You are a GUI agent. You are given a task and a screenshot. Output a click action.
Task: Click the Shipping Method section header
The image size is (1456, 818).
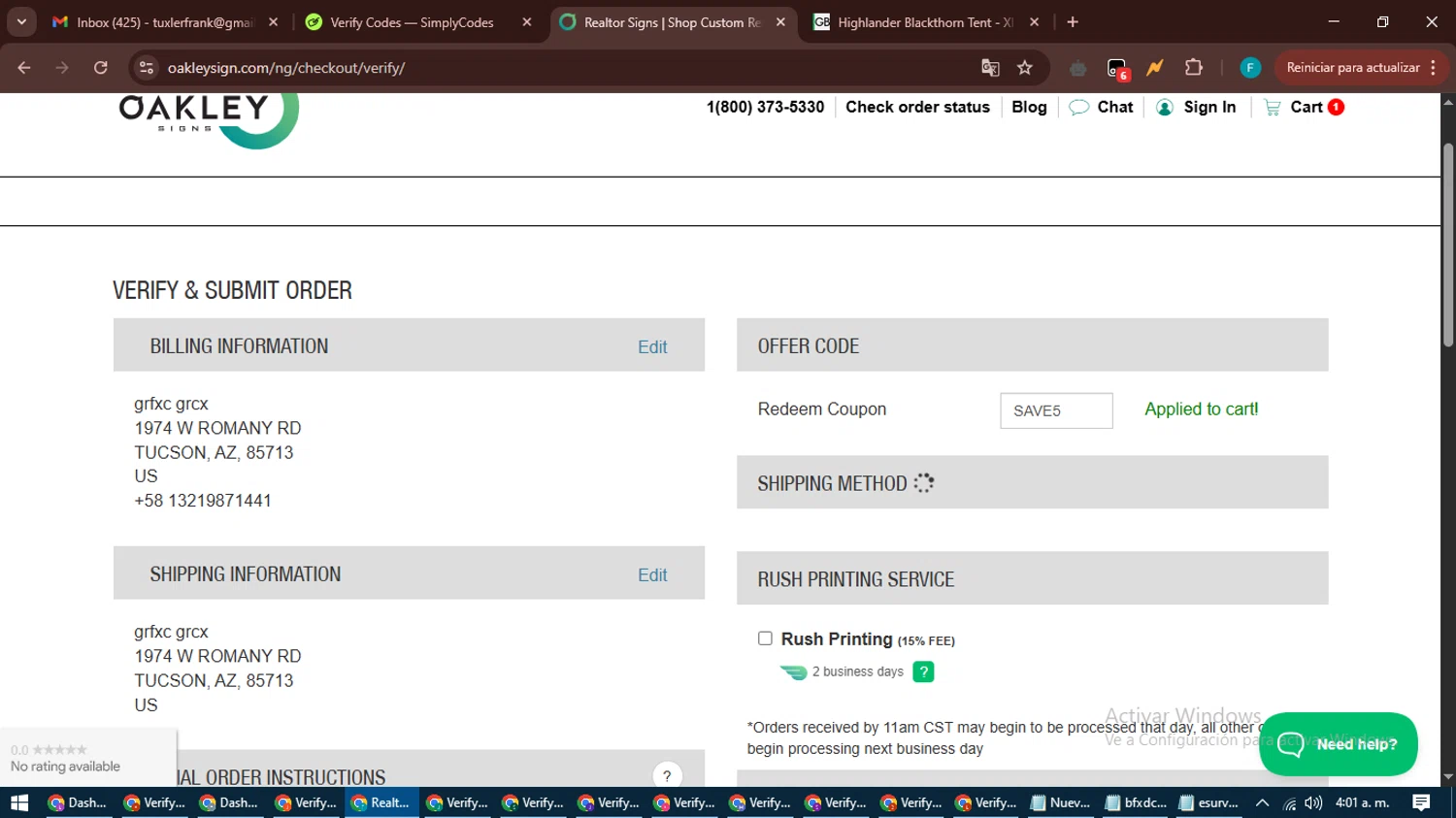click(x=1032, y=482)
